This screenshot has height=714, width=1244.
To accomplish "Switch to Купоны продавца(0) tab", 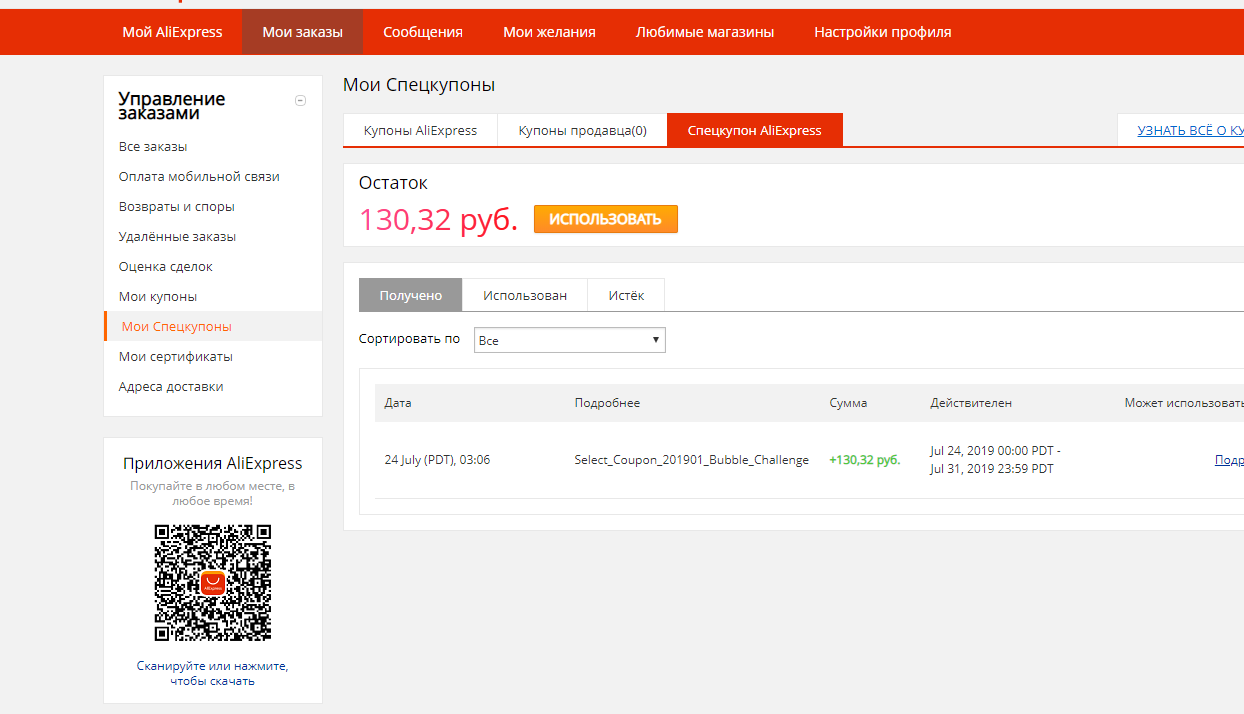I will 582,130.
